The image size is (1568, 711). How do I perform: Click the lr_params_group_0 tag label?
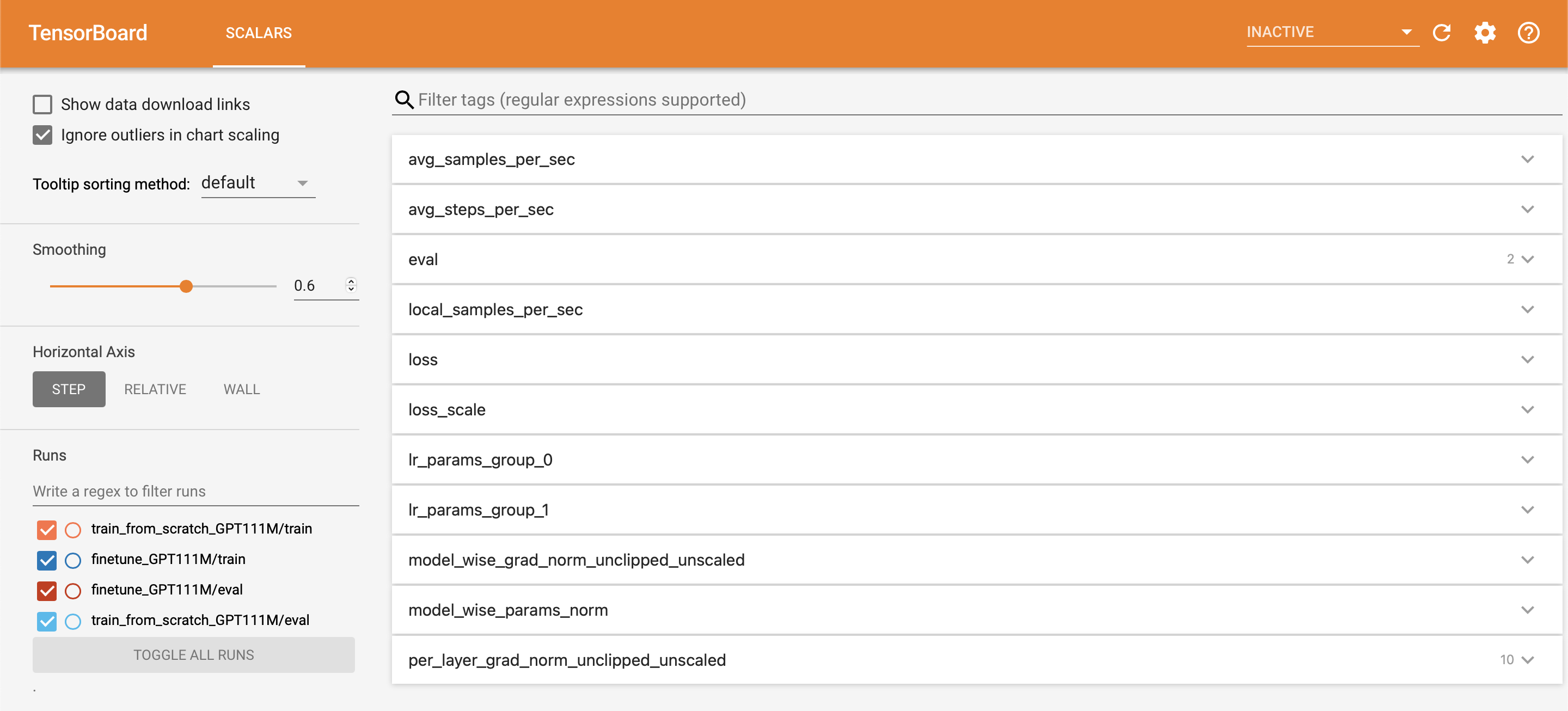480,459
